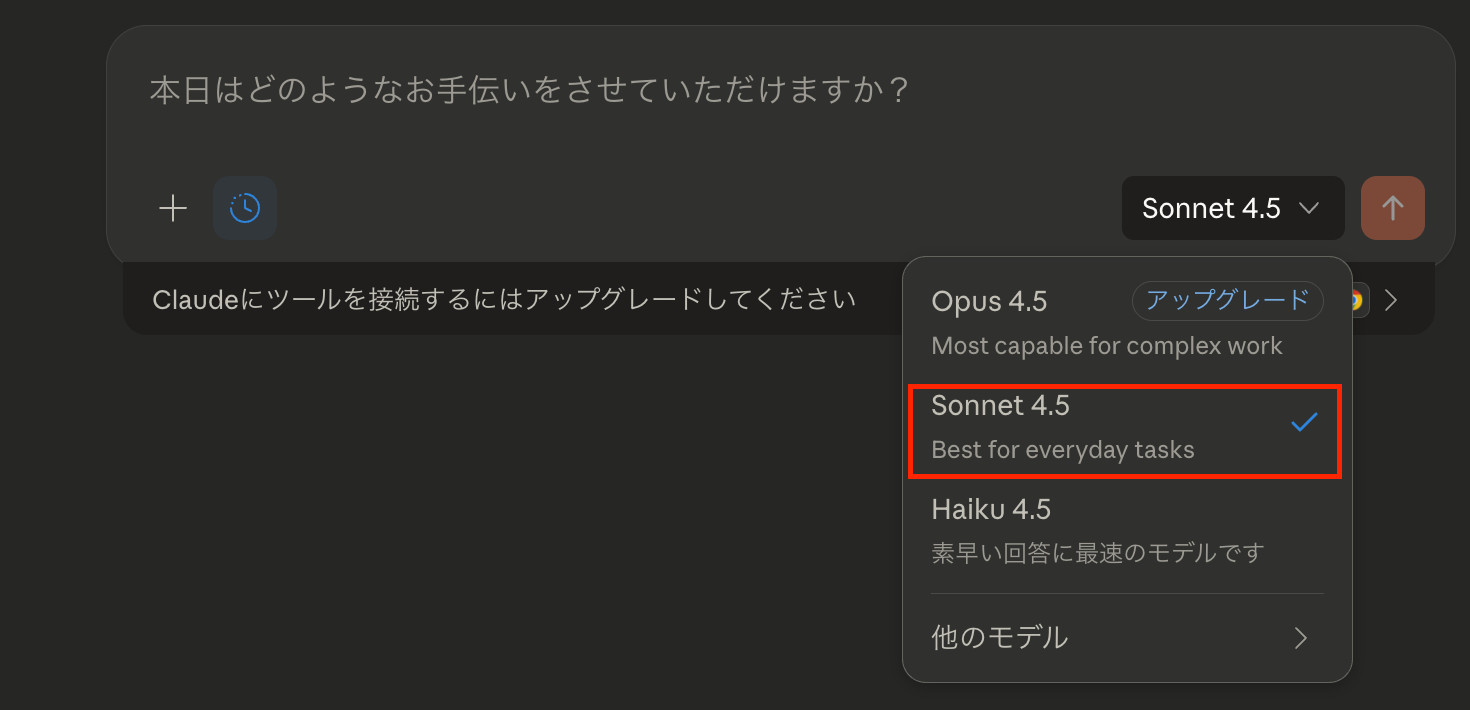Click the 'Best for everyday tasks' subtitle

(x=1062, y=450)
